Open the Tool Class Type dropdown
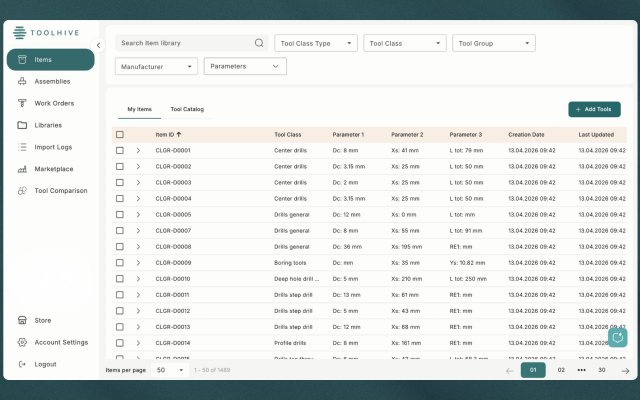The image size is (640, 400). point(316,43)
